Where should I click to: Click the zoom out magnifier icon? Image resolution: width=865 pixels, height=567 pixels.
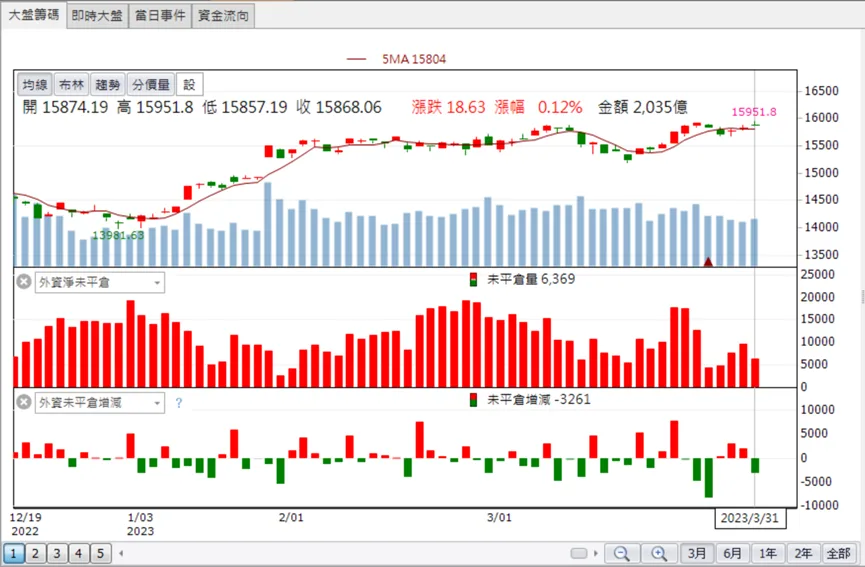point(622,553)
